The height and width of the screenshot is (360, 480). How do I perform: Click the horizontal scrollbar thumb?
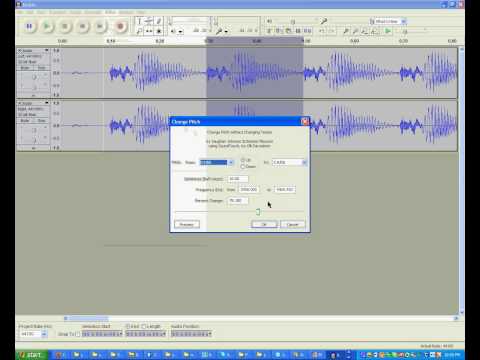click(x=89, y=319)
